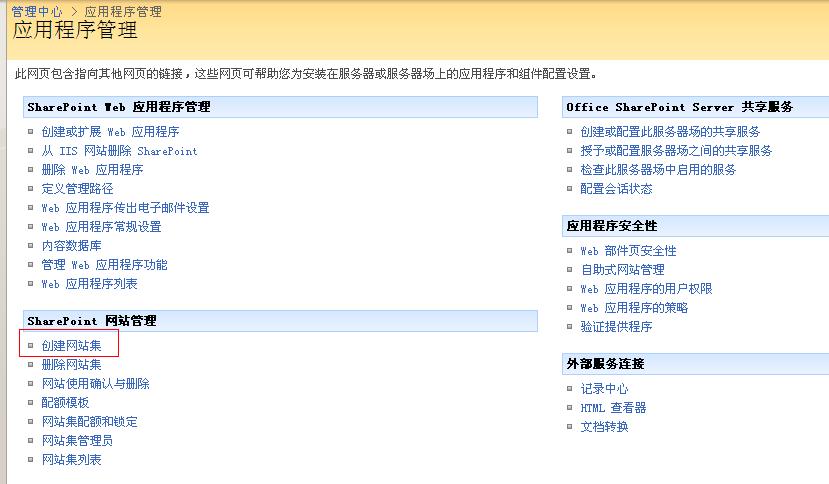Viewport: 829px width, 484px height.
Task: Open 创建或扩展 Web 应用程序 link
Action: coord(110,132)
